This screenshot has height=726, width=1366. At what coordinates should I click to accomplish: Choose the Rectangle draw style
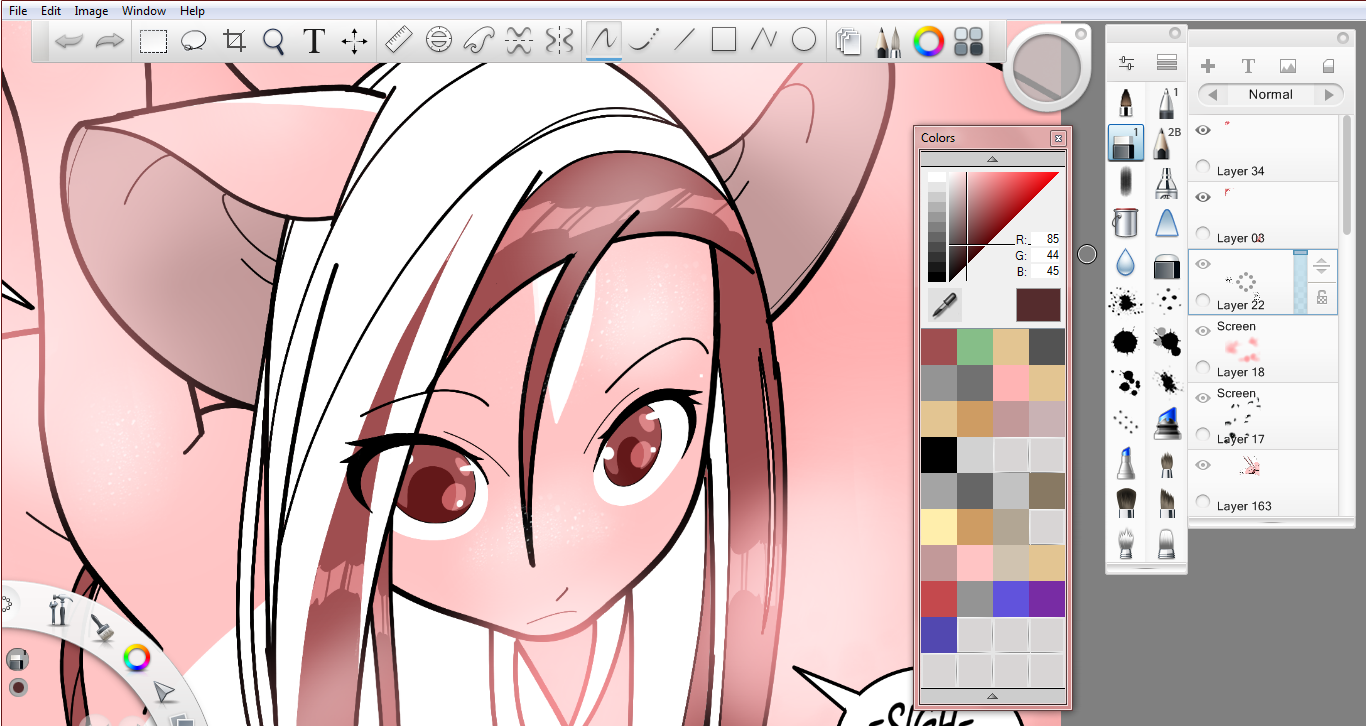[724, 41]
